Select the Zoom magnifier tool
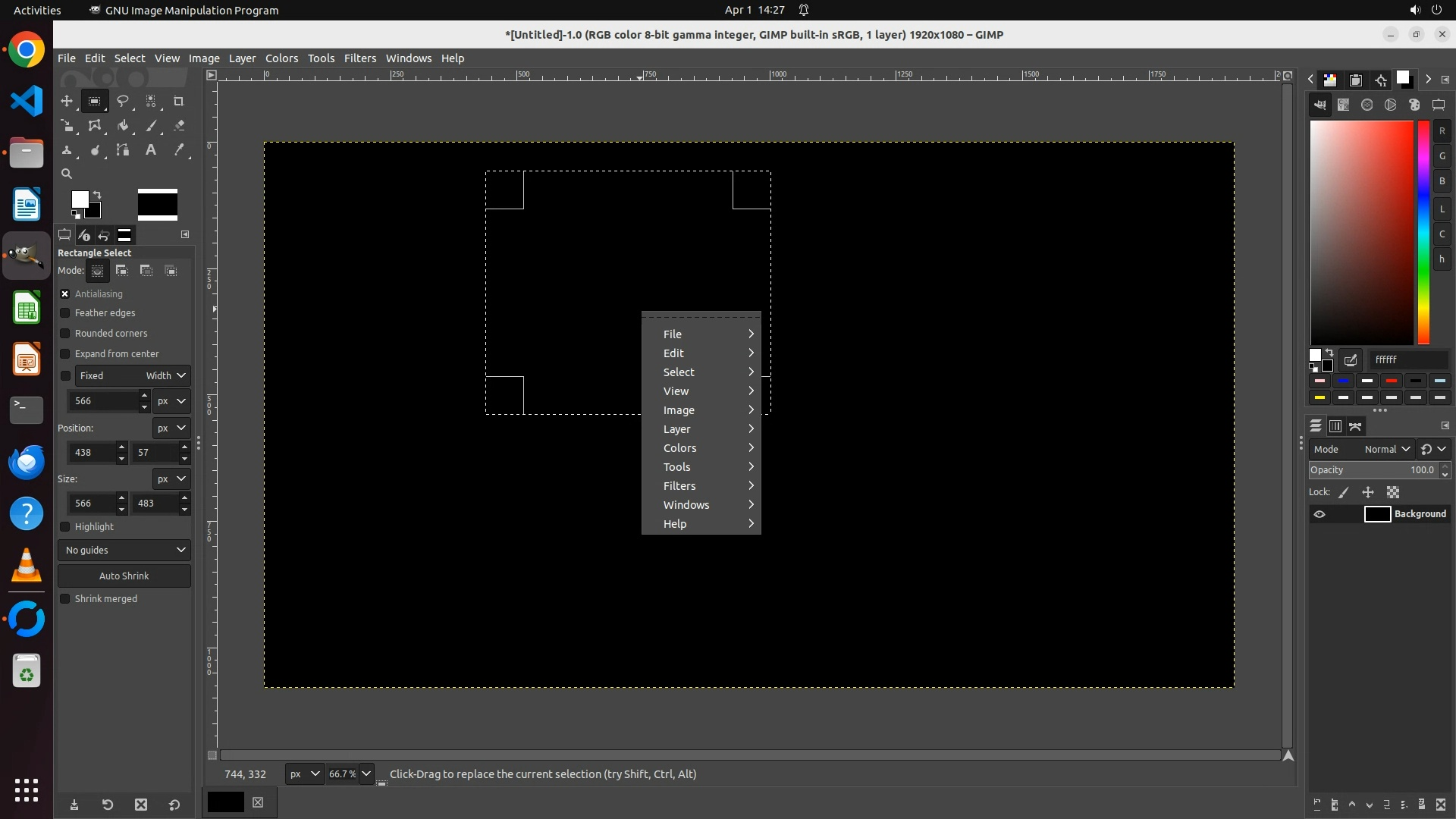The image size is (1456, 819). point(67,174)
